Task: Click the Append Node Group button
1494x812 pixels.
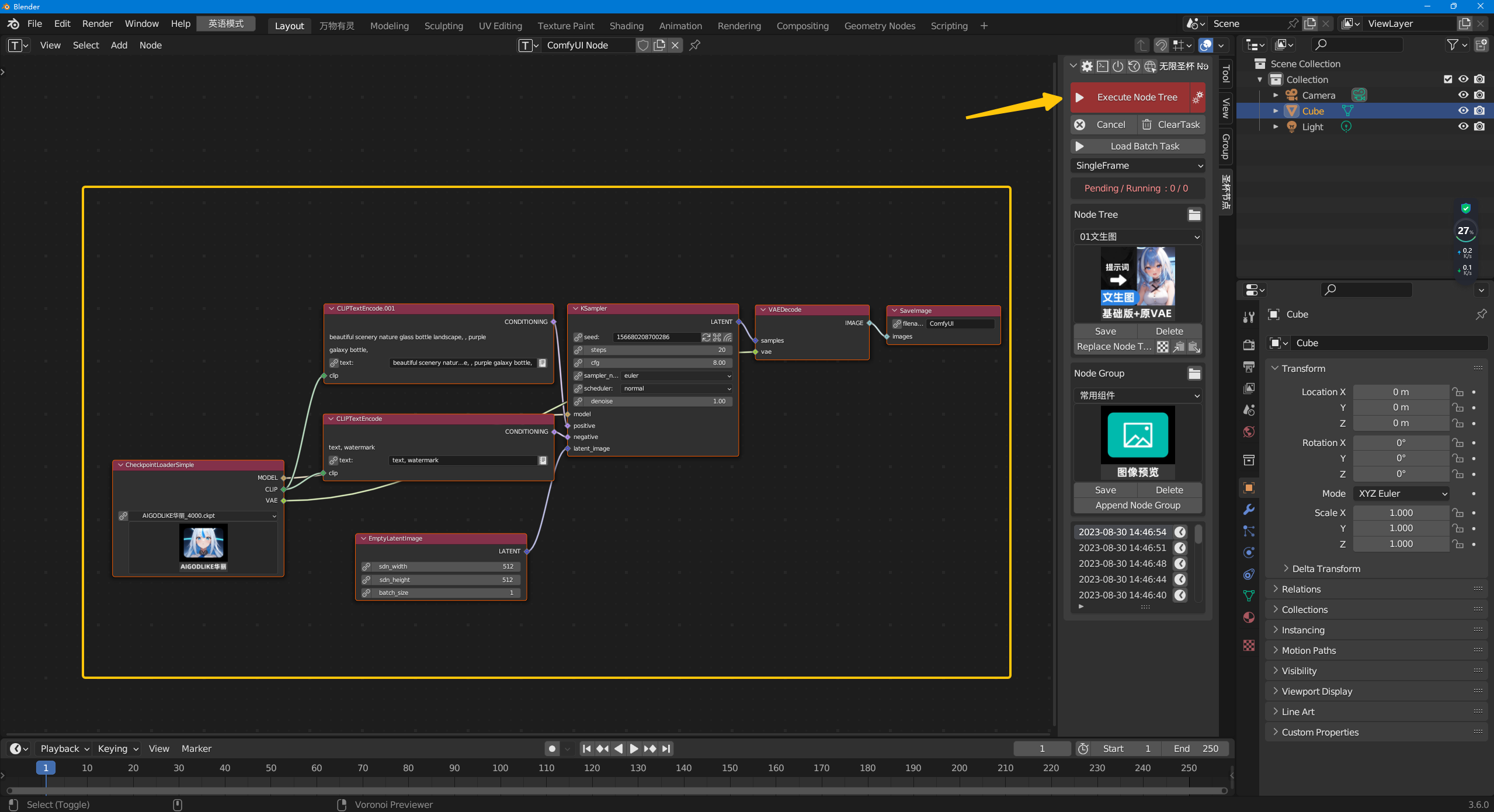Action: [x=1137, y=506]
